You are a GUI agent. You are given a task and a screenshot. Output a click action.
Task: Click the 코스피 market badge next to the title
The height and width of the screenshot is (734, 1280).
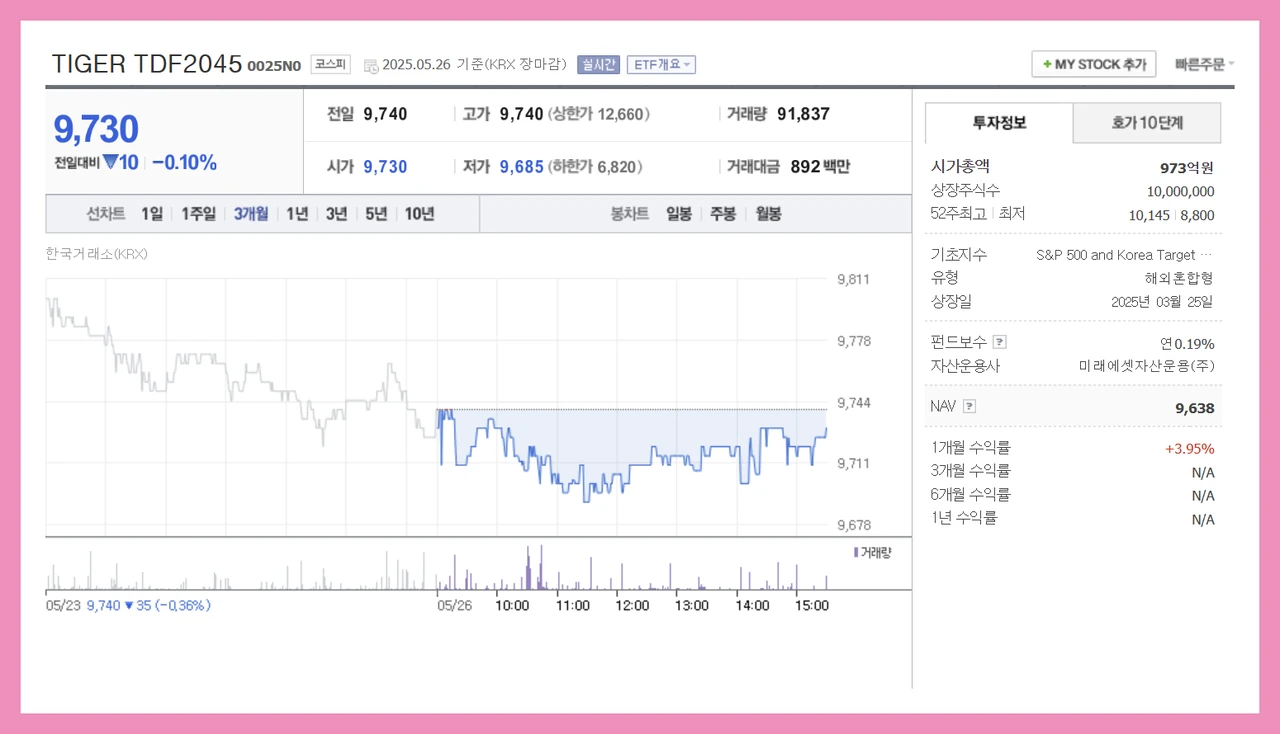(x=330, y=63)
